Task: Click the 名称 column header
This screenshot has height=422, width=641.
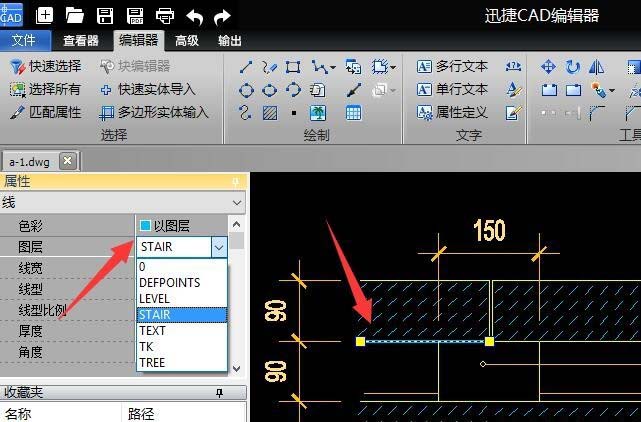Action: click(x=61, y=413)
